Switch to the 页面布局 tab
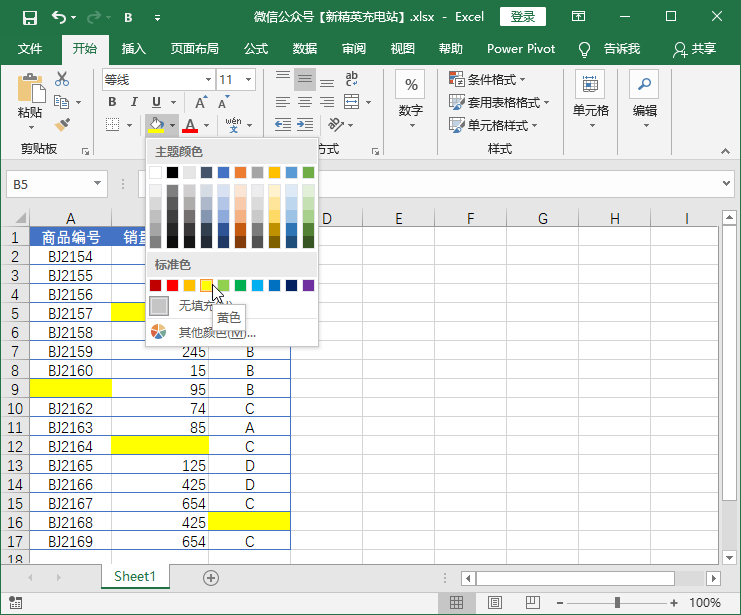 click(194, 49)
